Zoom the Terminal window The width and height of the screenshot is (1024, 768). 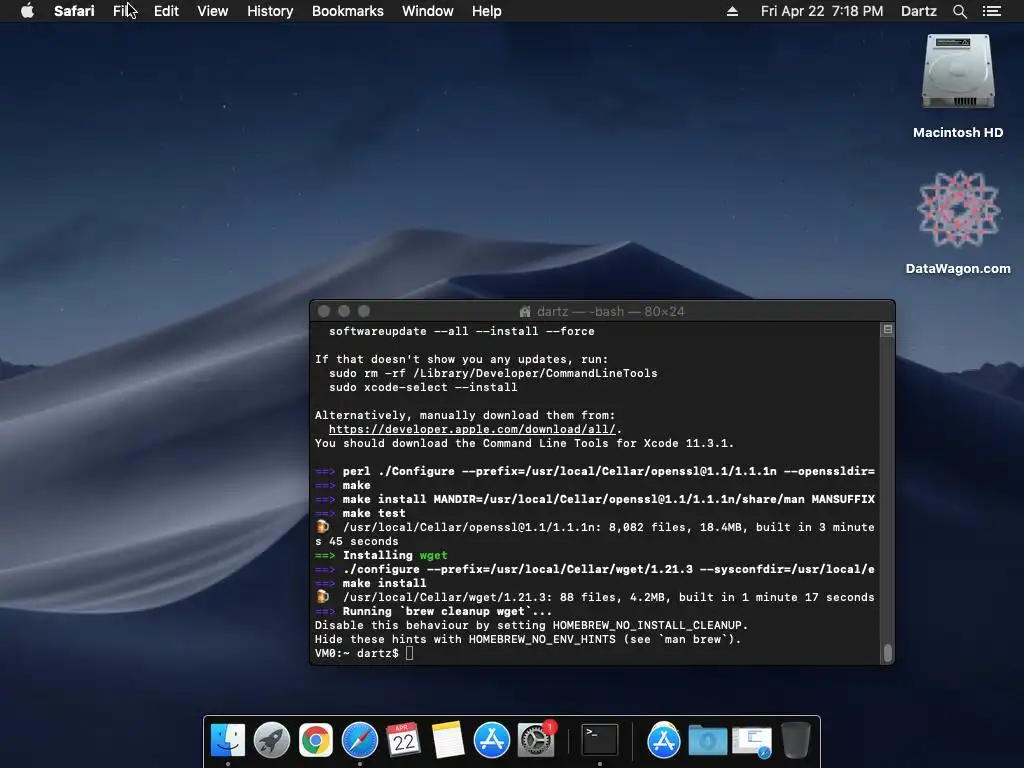coord(364,311)
